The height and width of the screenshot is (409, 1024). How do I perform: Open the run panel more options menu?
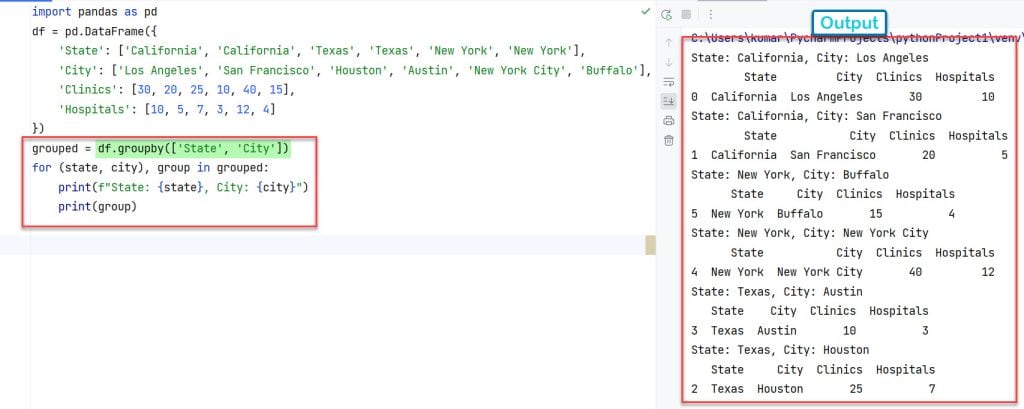[711, 14]
